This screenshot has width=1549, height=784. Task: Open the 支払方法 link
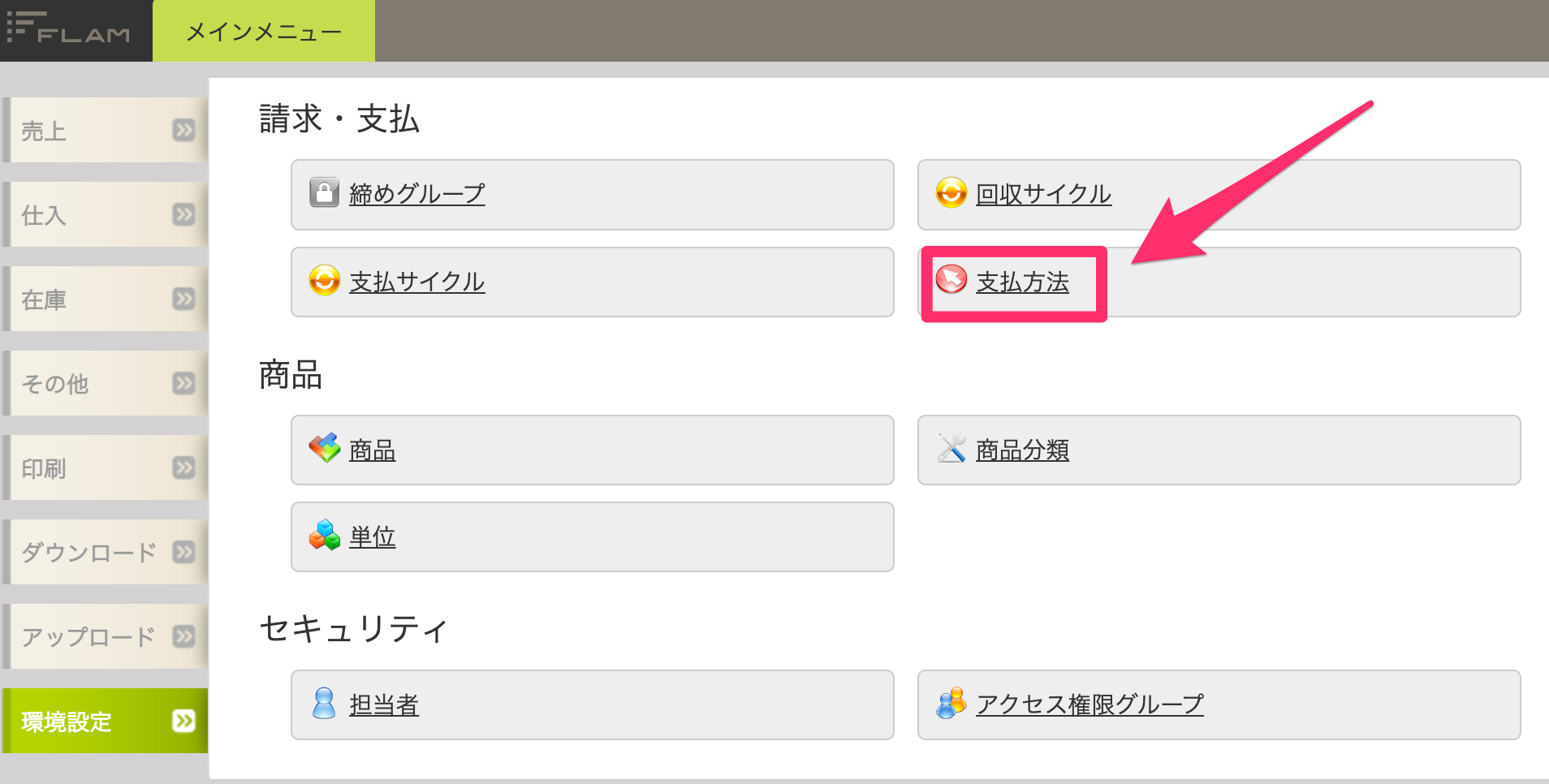[1022, 282]
